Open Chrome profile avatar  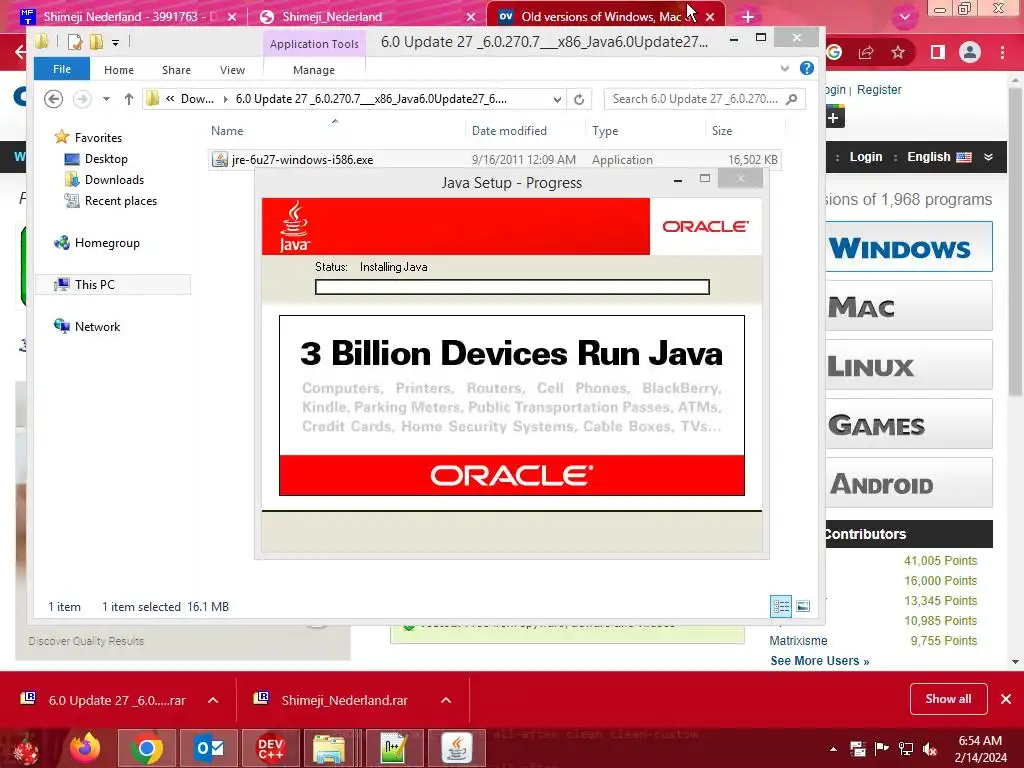(x=970, y=52)
